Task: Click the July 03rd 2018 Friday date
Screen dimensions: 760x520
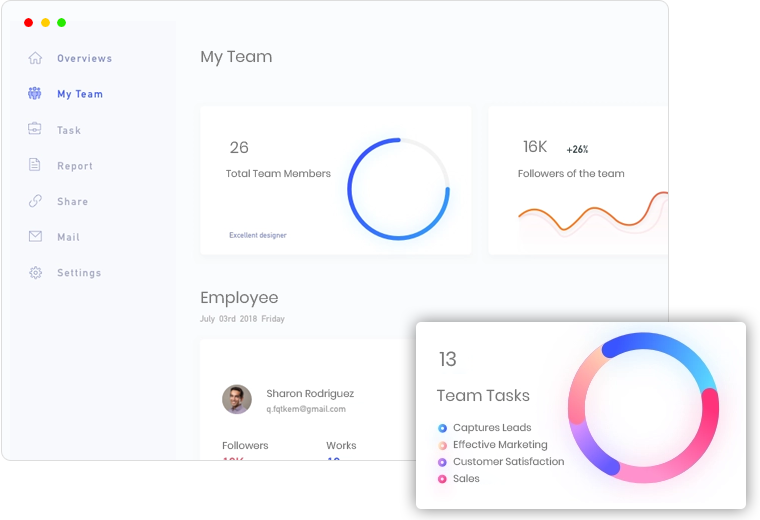Action: (242, 319)
